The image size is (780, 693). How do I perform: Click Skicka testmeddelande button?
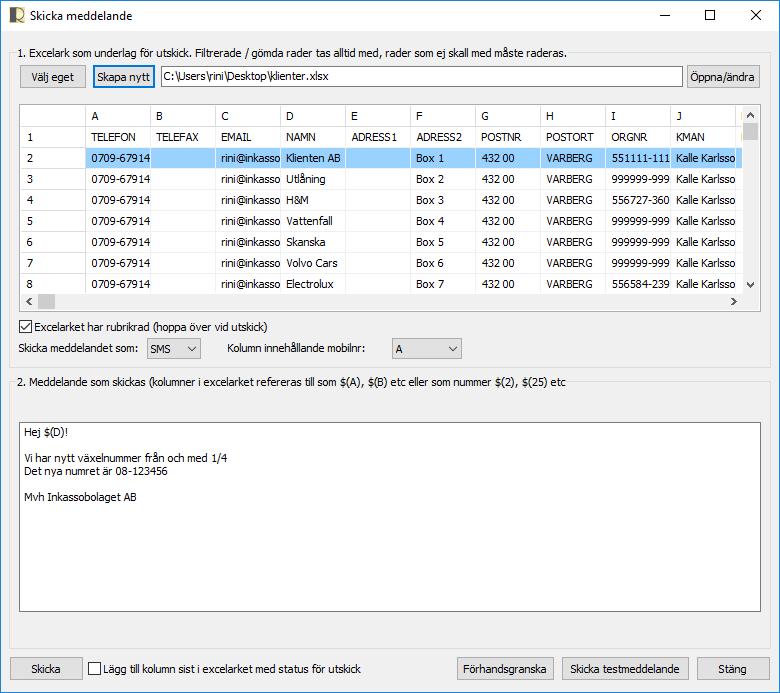625,669
